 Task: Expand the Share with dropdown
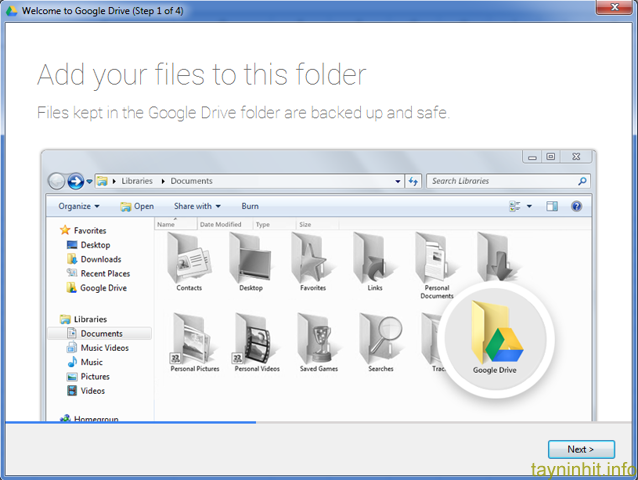[x=197, y=206]
